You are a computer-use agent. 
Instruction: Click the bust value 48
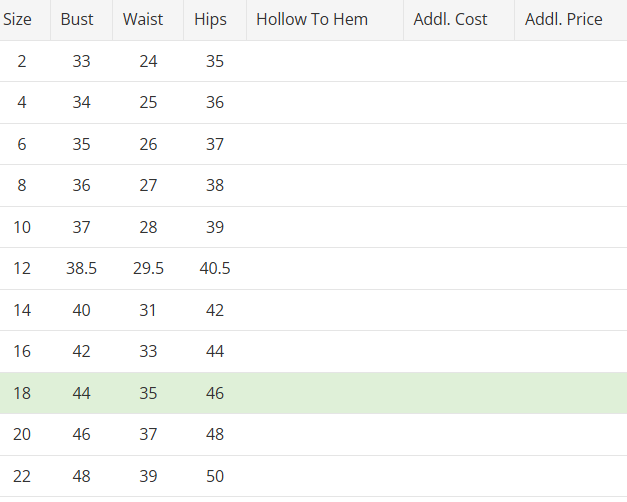81,477
